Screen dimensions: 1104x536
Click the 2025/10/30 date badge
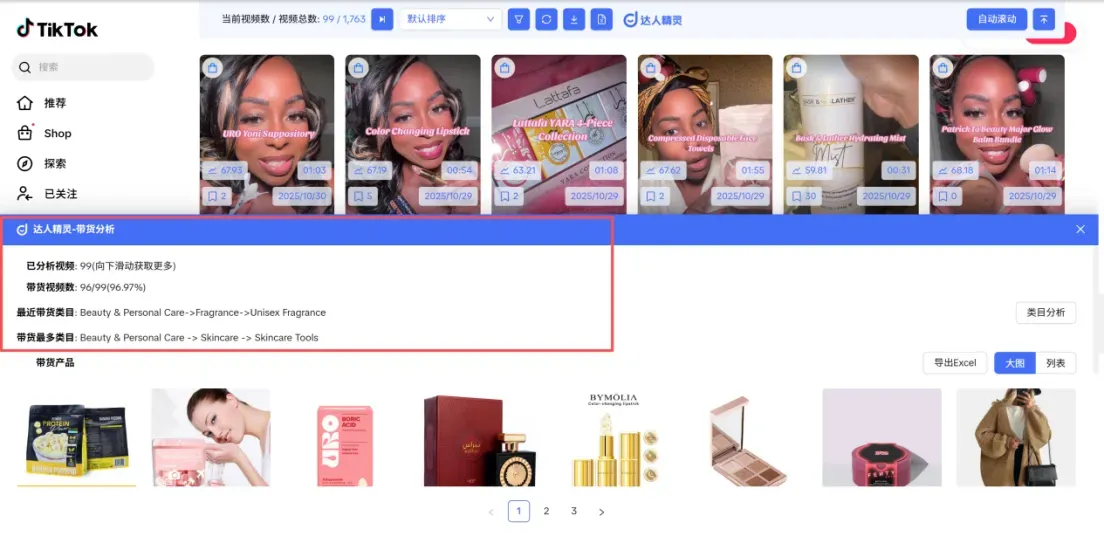click(301, 196)
